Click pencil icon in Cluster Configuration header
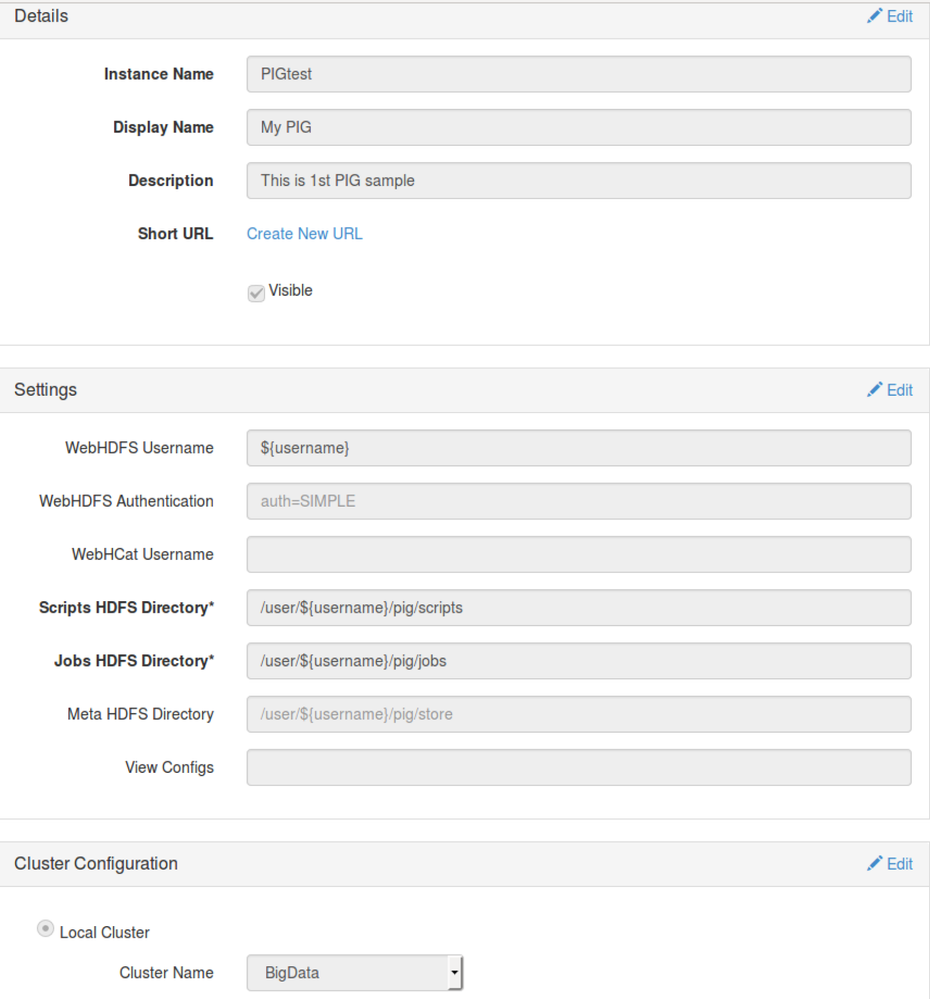Screen dimensions: 930x999 pos(875,863)
